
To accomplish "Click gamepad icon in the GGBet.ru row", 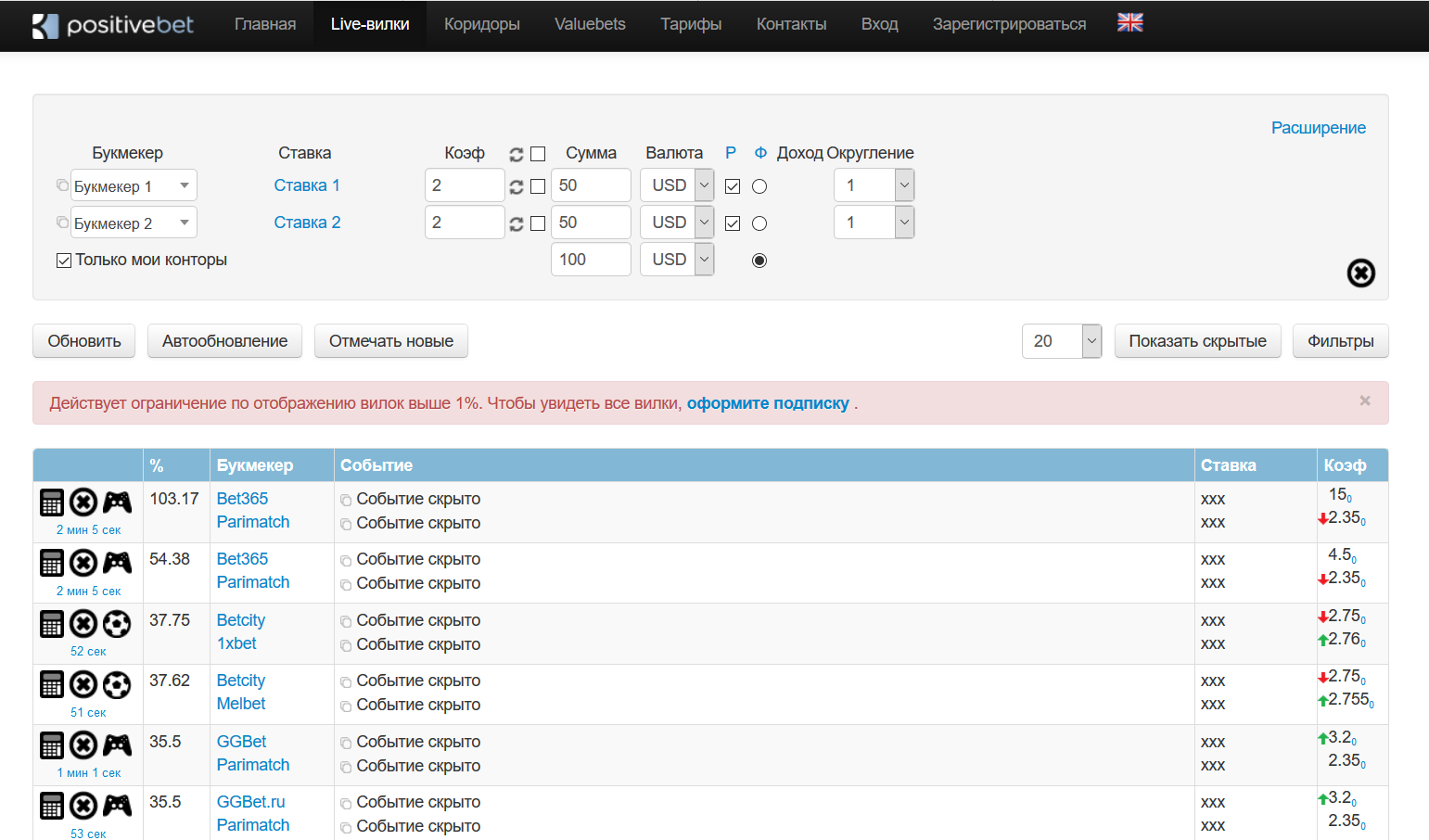I will point(117,806).
